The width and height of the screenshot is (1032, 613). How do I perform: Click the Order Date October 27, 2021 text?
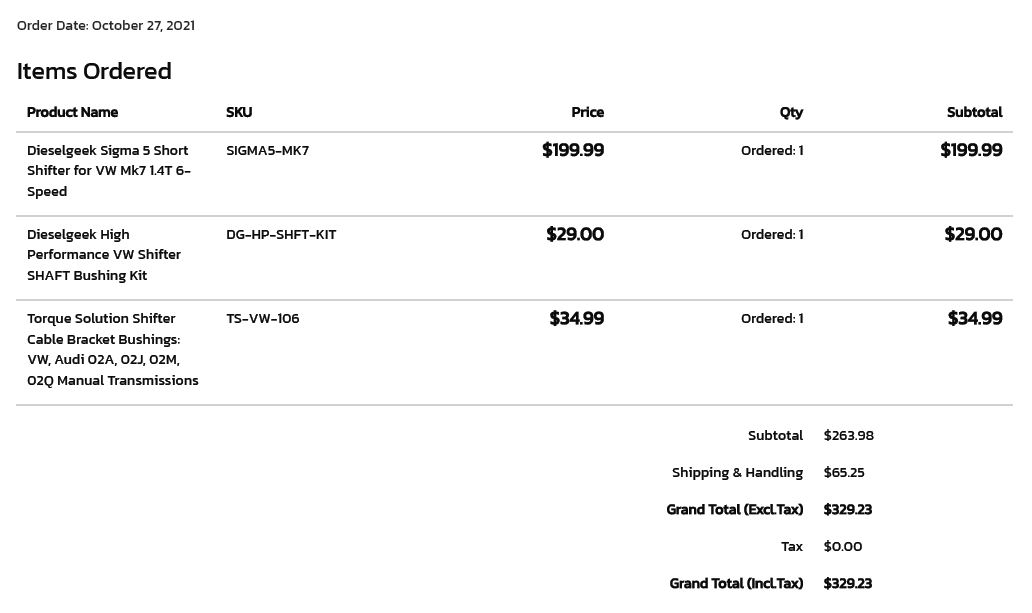[x=106, y=26]
